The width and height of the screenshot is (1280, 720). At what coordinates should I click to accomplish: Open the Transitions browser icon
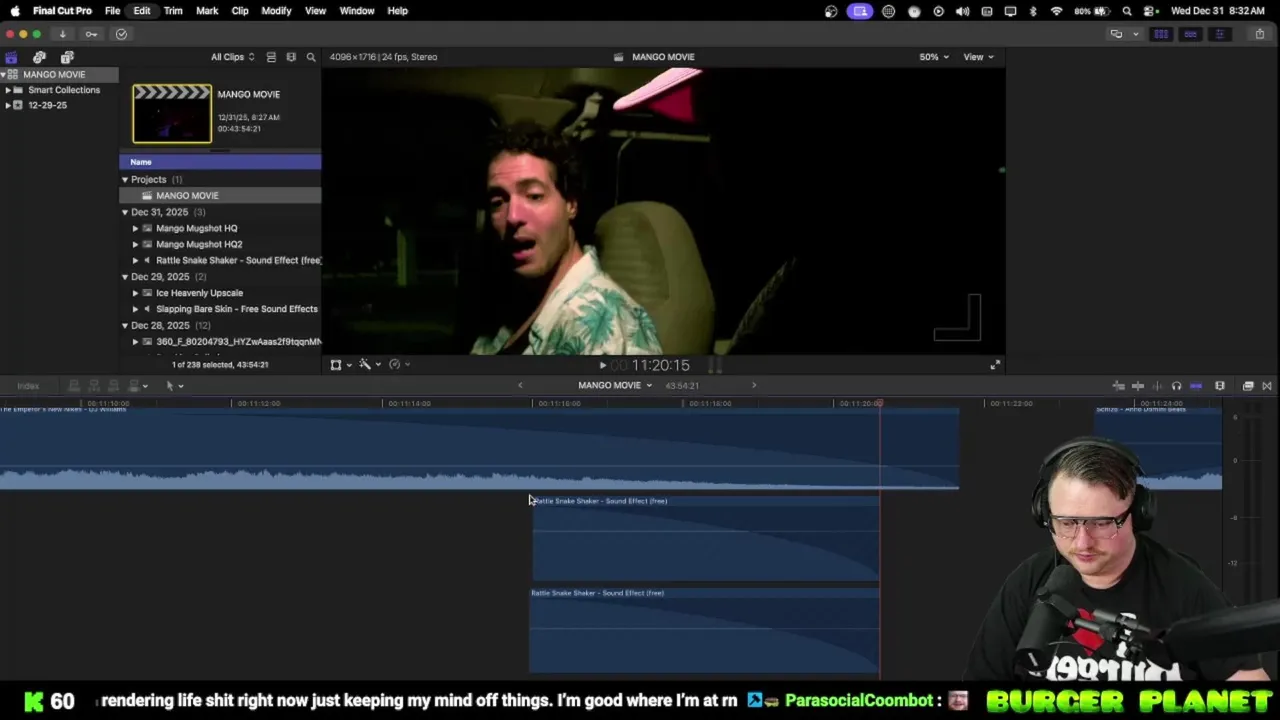(1267, 386)
